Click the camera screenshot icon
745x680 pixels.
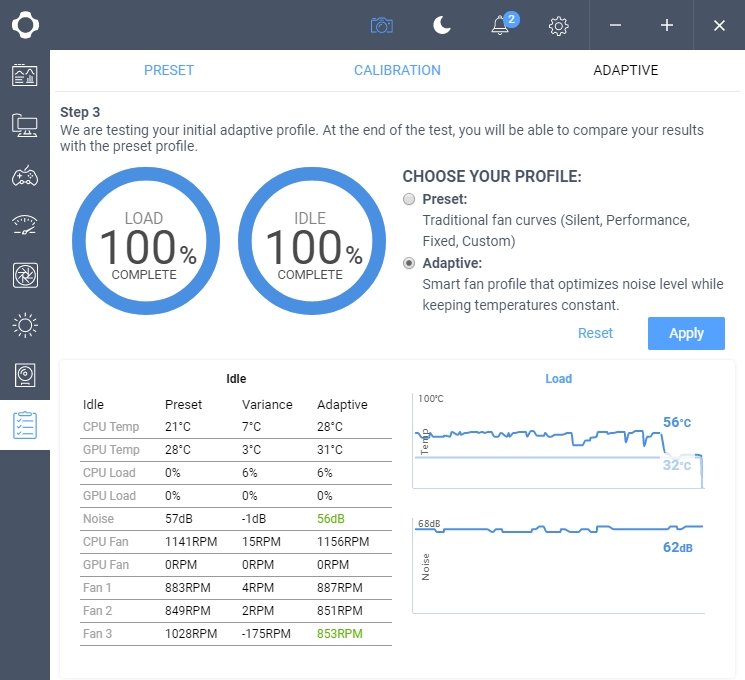(381, 25)
